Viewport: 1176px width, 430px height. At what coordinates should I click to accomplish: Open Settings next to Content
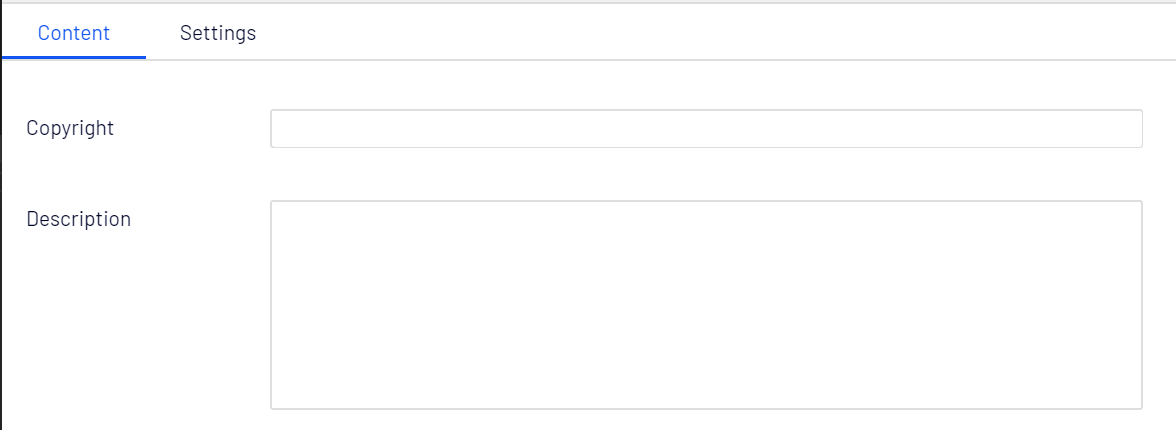(218, 33)
